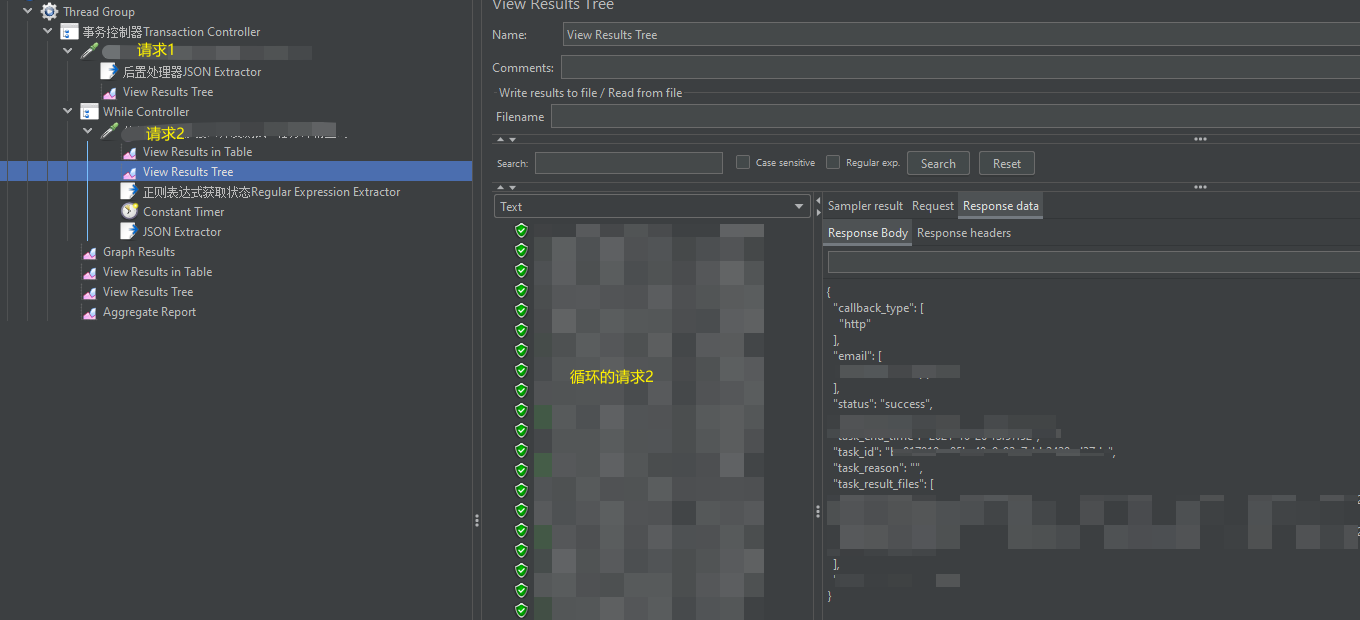This screenshot has height=620, width=1360.
Task: Click into the Comments input field
Action: [x=960, y=67]
